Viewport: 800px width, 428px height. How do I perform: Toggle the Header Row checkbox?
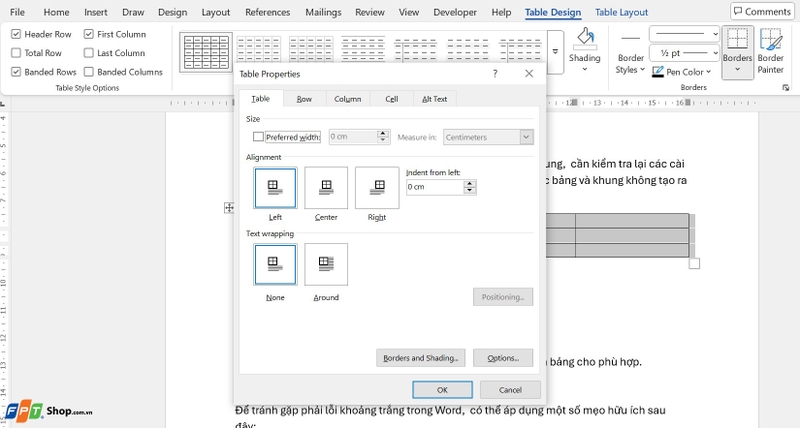(x=16, y=34)
